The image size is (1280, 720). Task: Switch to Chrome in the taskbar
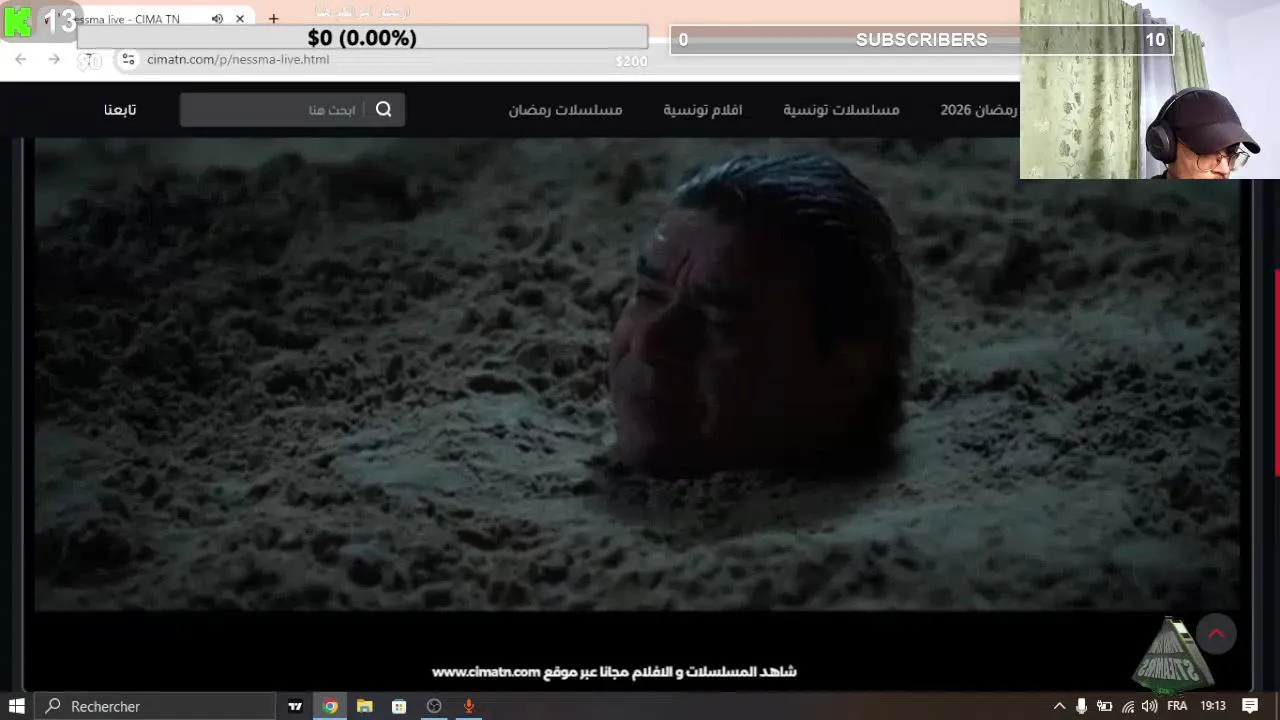click(330, 706)
